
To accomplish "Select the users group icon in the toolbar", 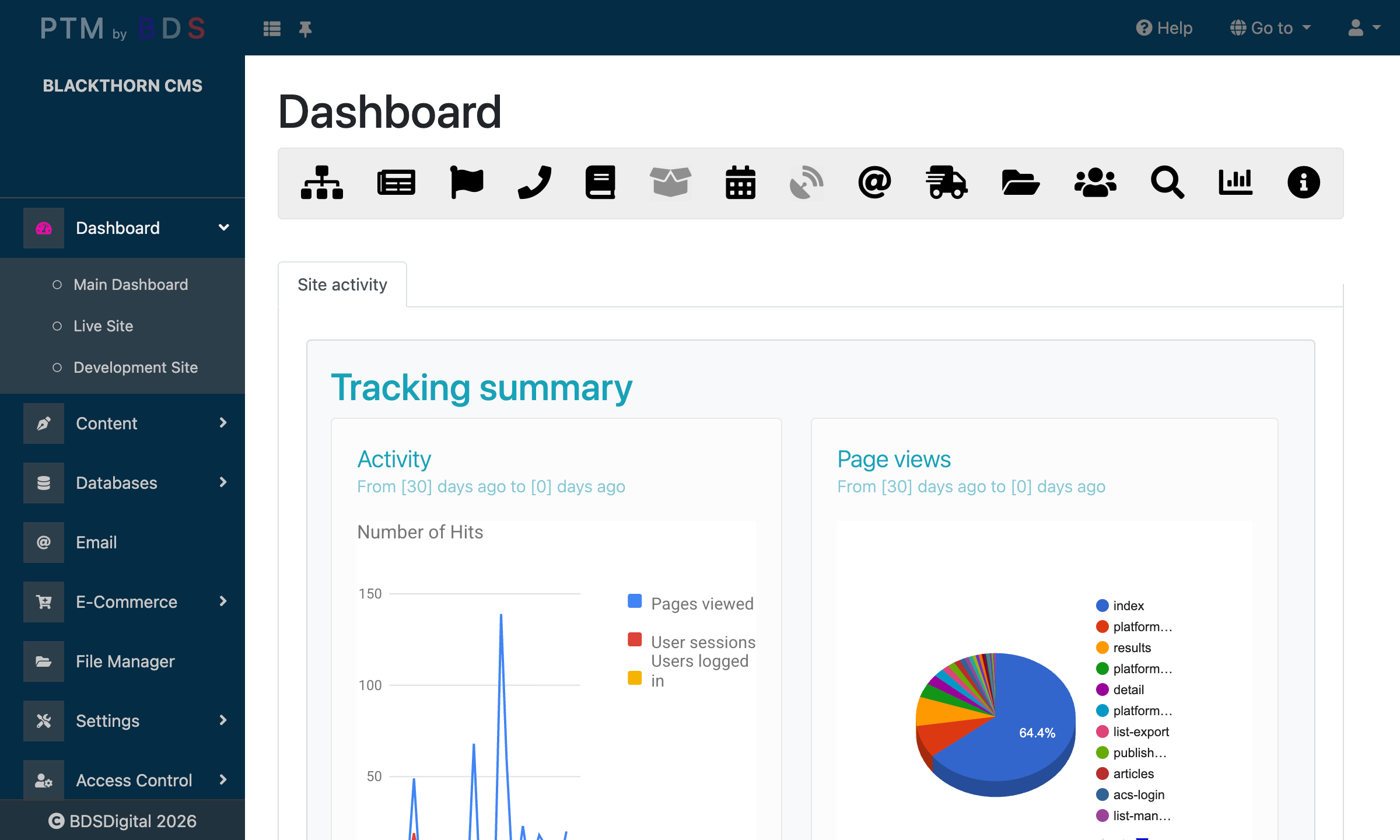I will pyautogui.click(x=1095, y=183).
